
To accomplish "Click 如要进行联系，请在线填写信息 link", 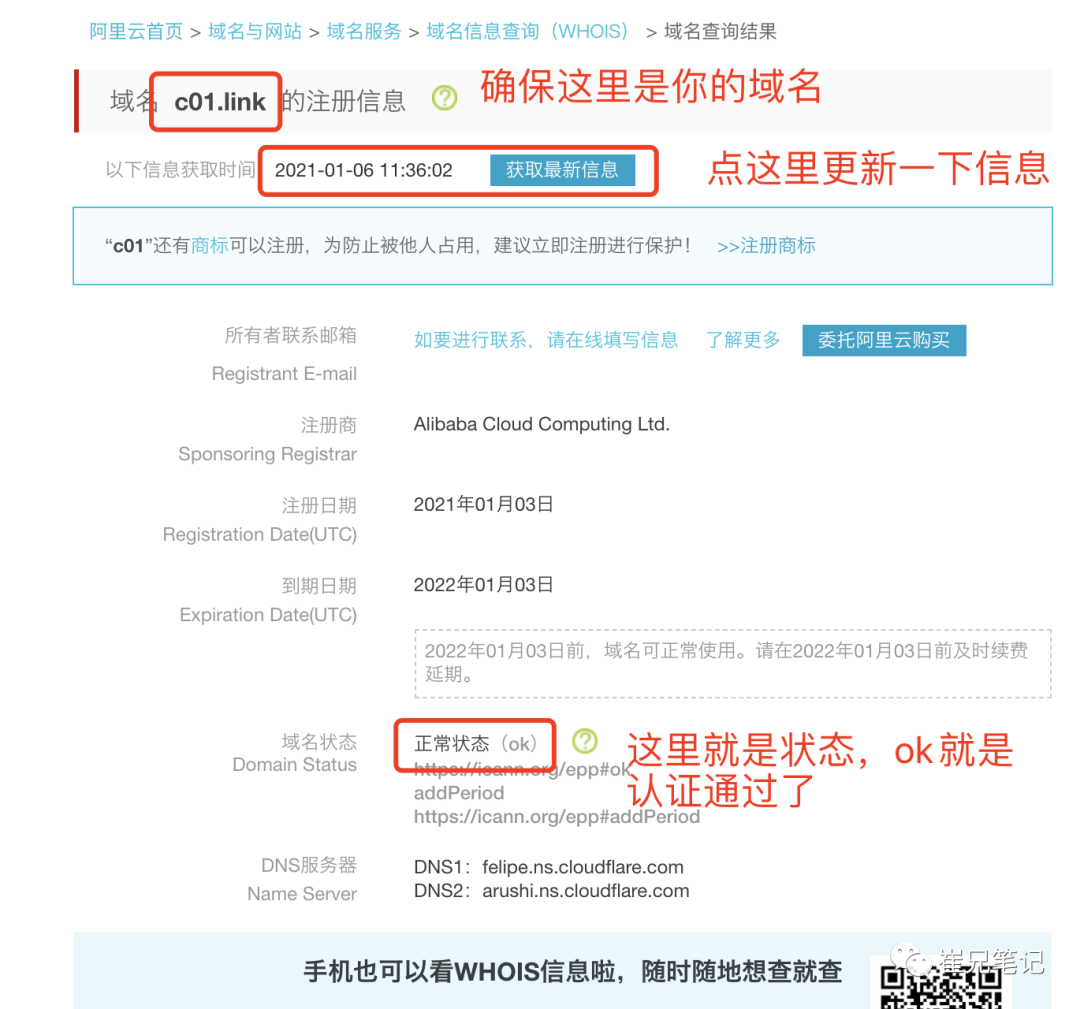I will (x=547, y=340).
